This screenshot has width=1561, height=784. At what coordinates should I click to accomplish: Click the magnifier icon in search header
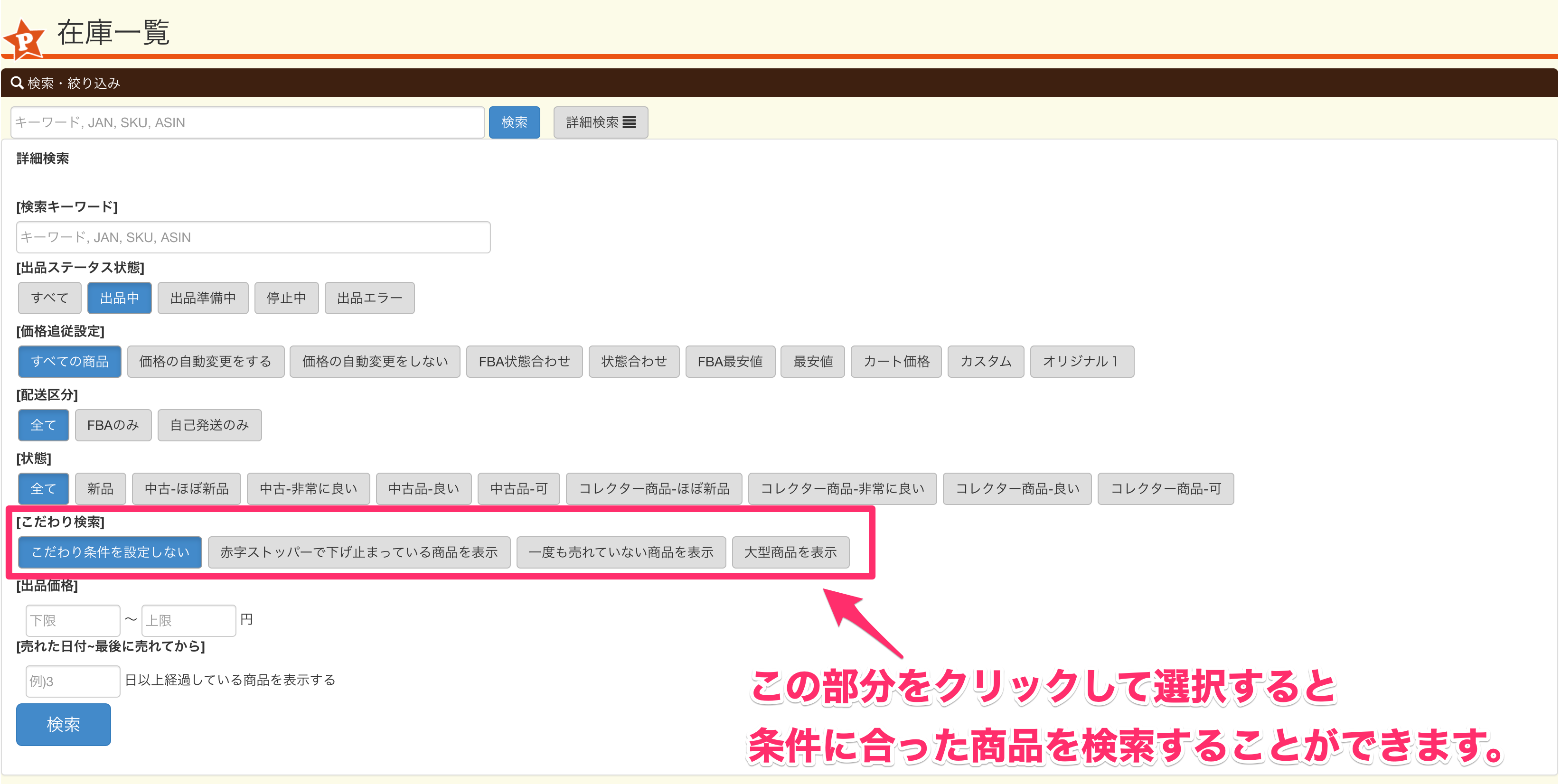(x=17, y=83)
